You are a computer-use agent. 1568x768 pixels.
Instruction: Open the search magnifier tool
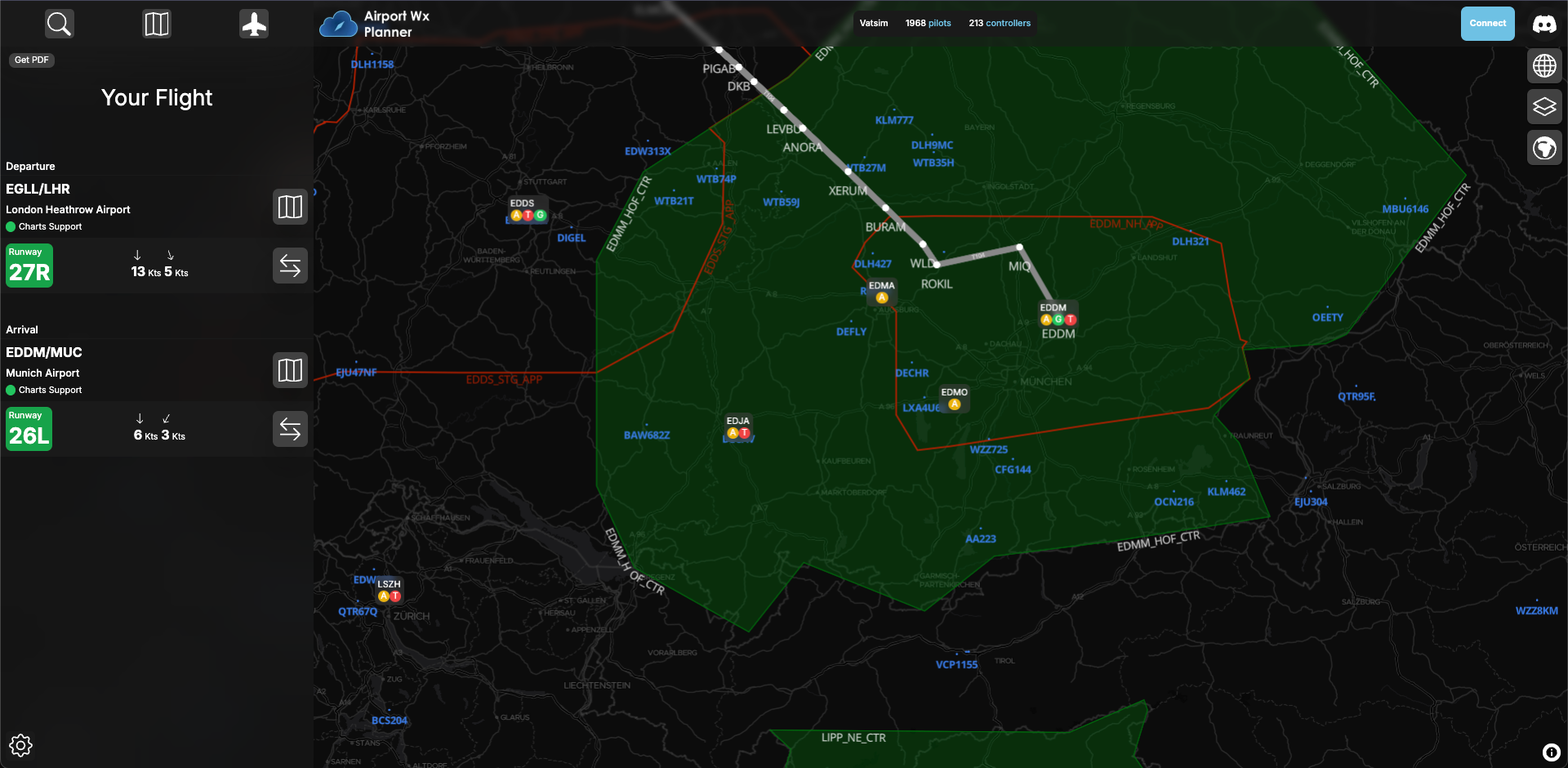59,24
